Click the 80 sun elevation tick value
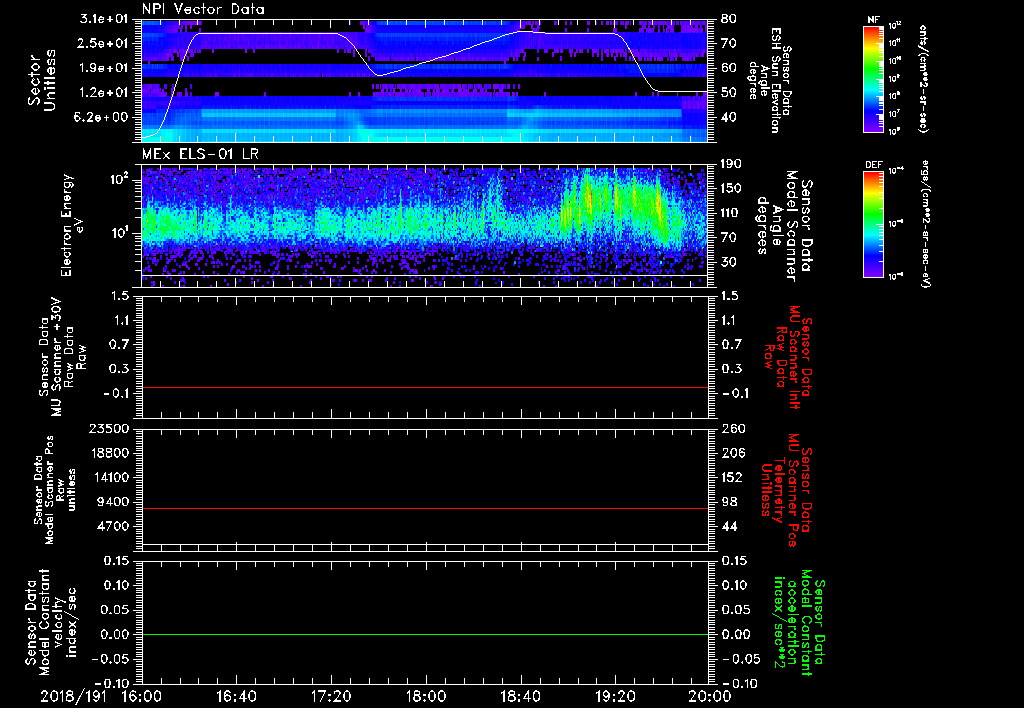 [728, 18]
